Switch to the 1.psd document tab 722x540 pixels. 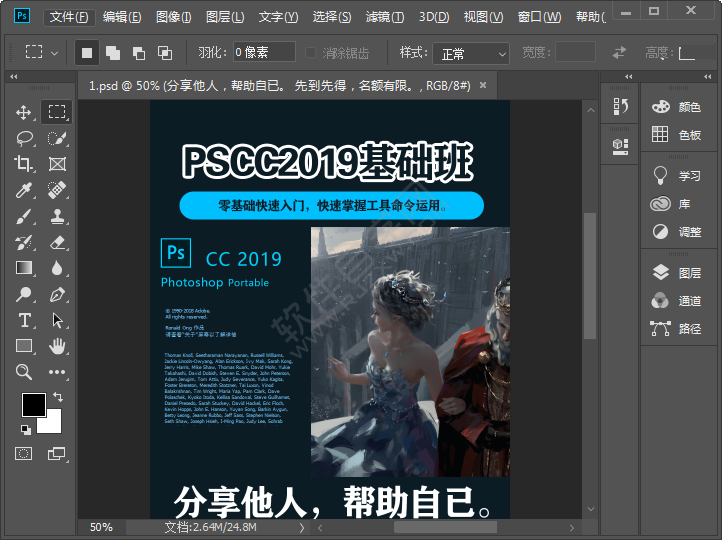(279, 86)
